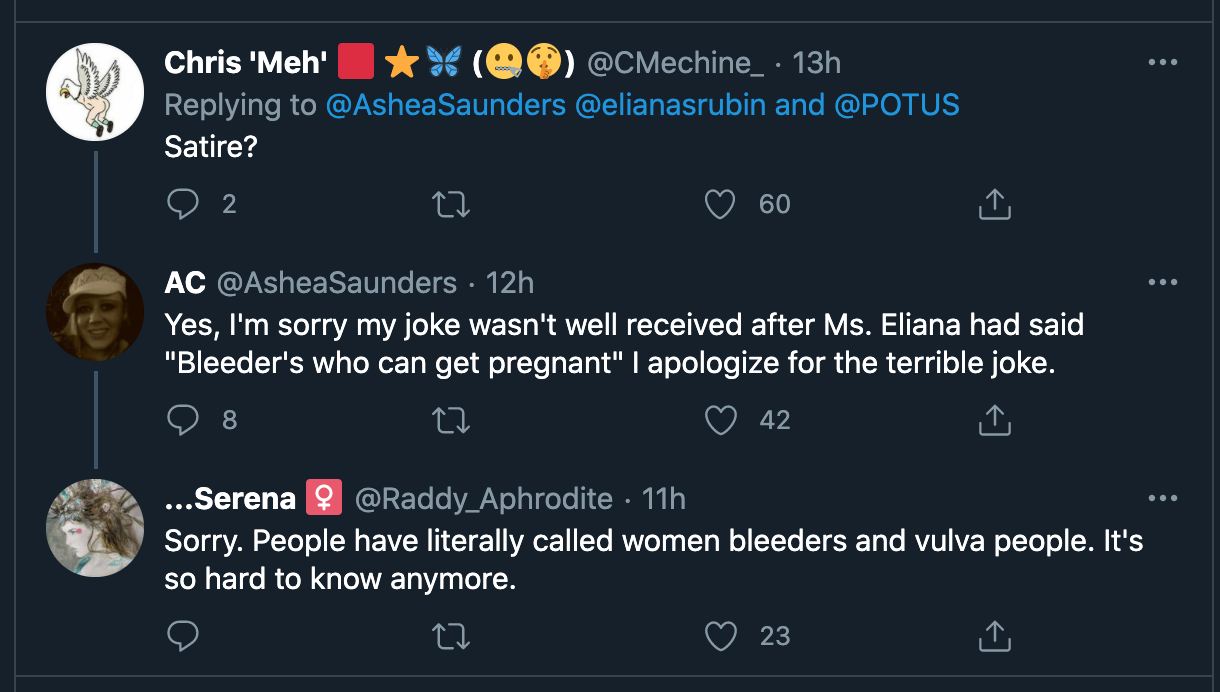1220x692 pixels.
Task: Like the "Satire?" tweet
Action: pos(720,205)
